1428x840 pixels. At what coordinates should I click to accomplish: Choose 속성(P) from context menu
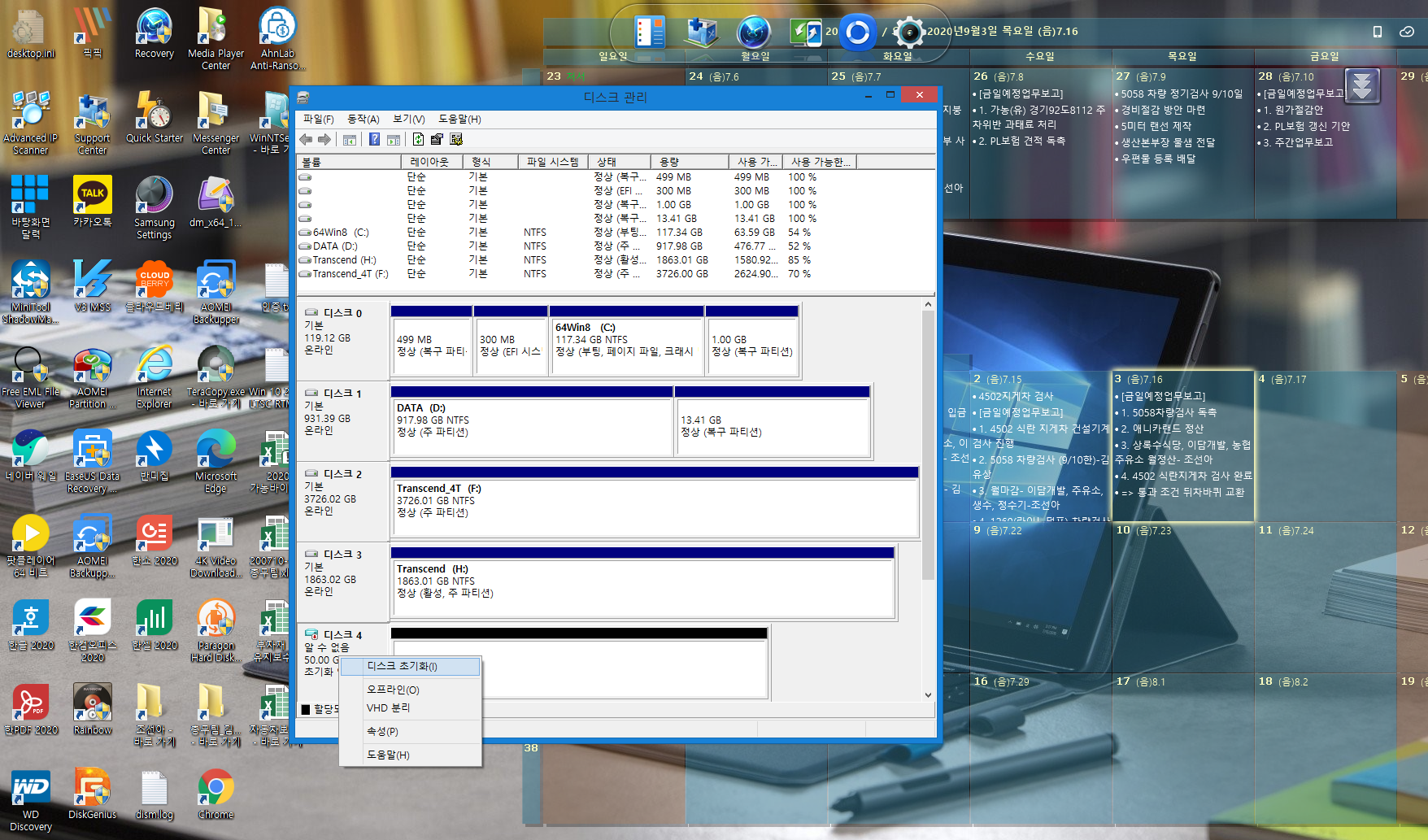click(x=410, y=731)
